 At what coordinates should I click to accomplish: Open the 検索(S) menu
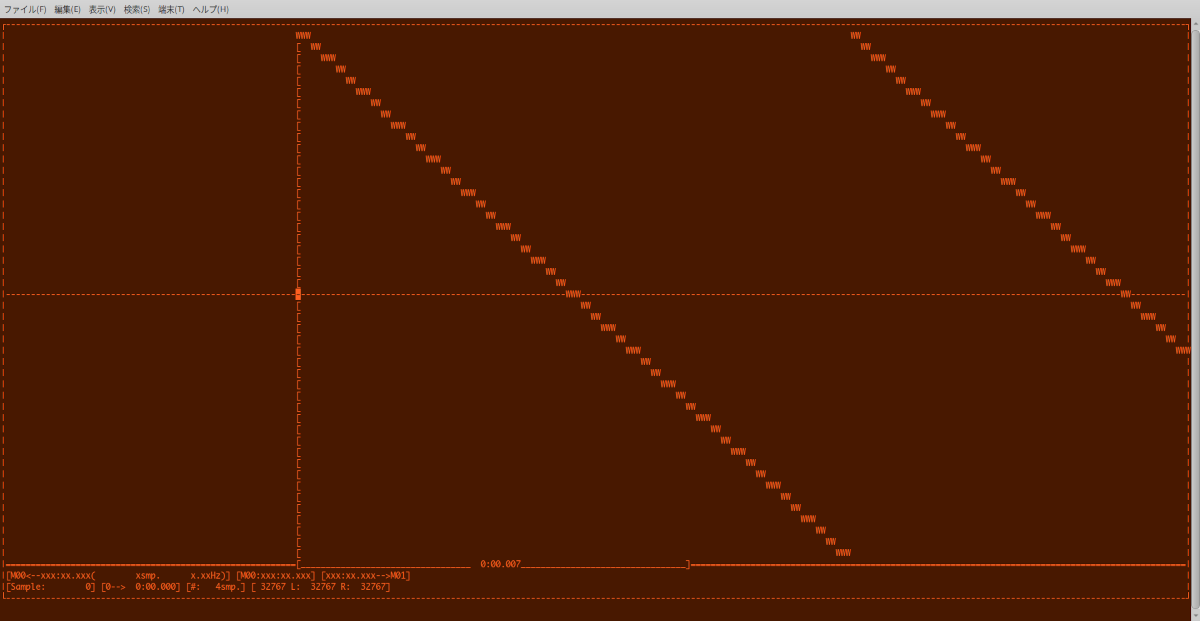pos(137,9)
